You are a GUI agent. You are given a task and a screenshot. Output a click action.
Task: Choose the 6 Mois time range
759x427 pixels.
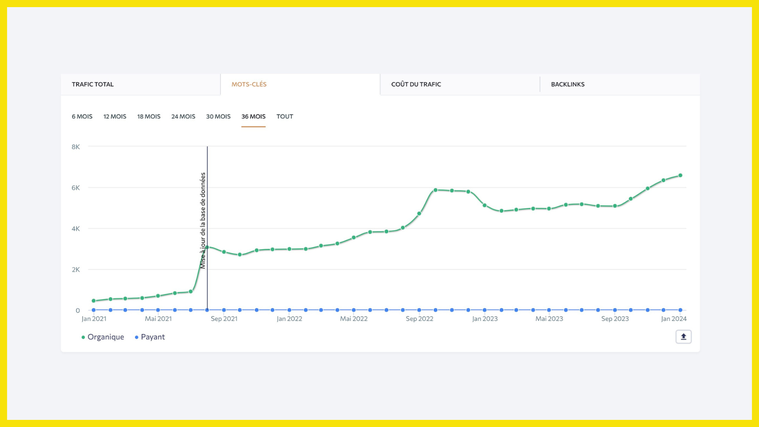pos(82,117)
